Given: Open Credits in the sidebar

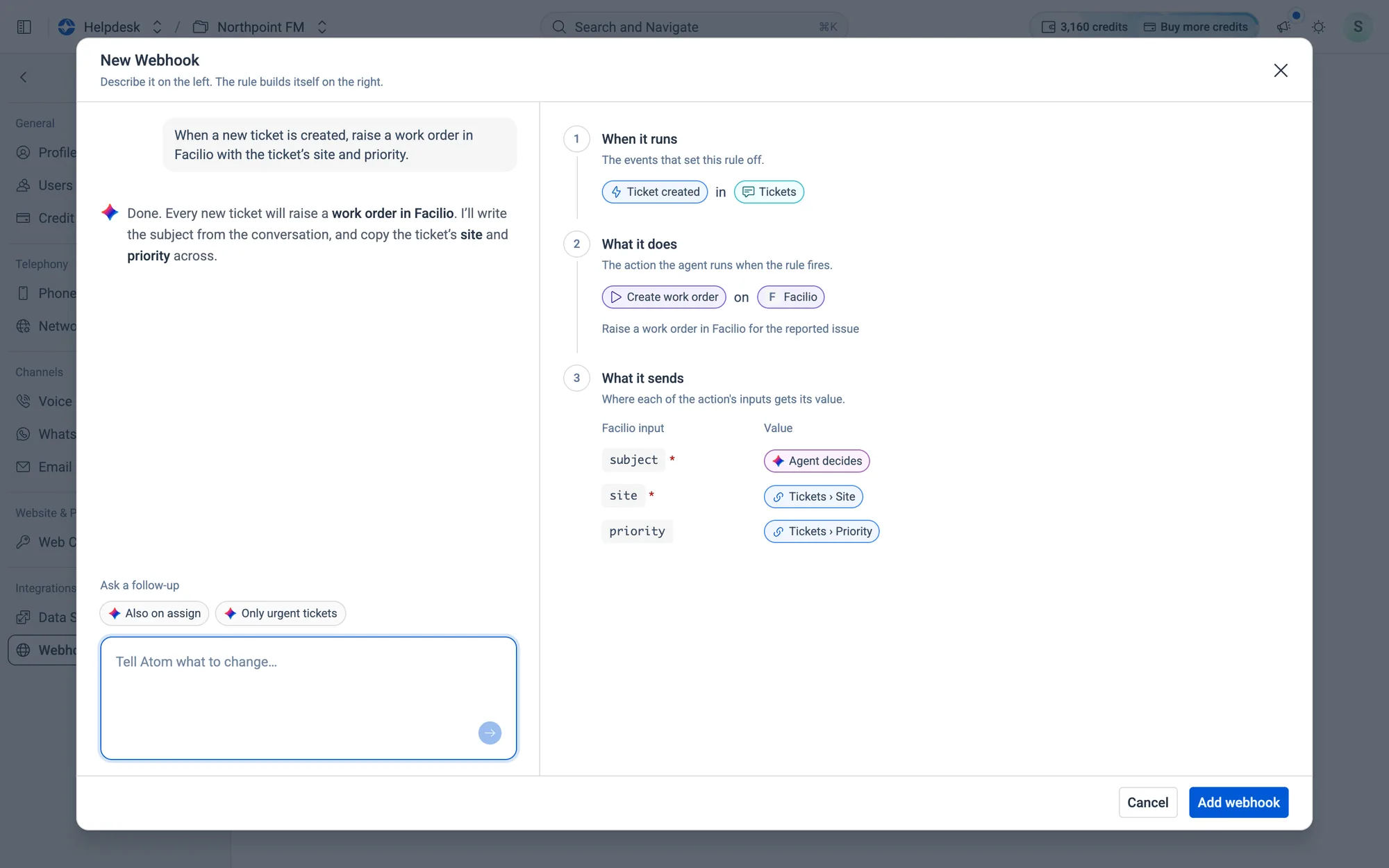Looking at the screenshot, I should (46, 218).
